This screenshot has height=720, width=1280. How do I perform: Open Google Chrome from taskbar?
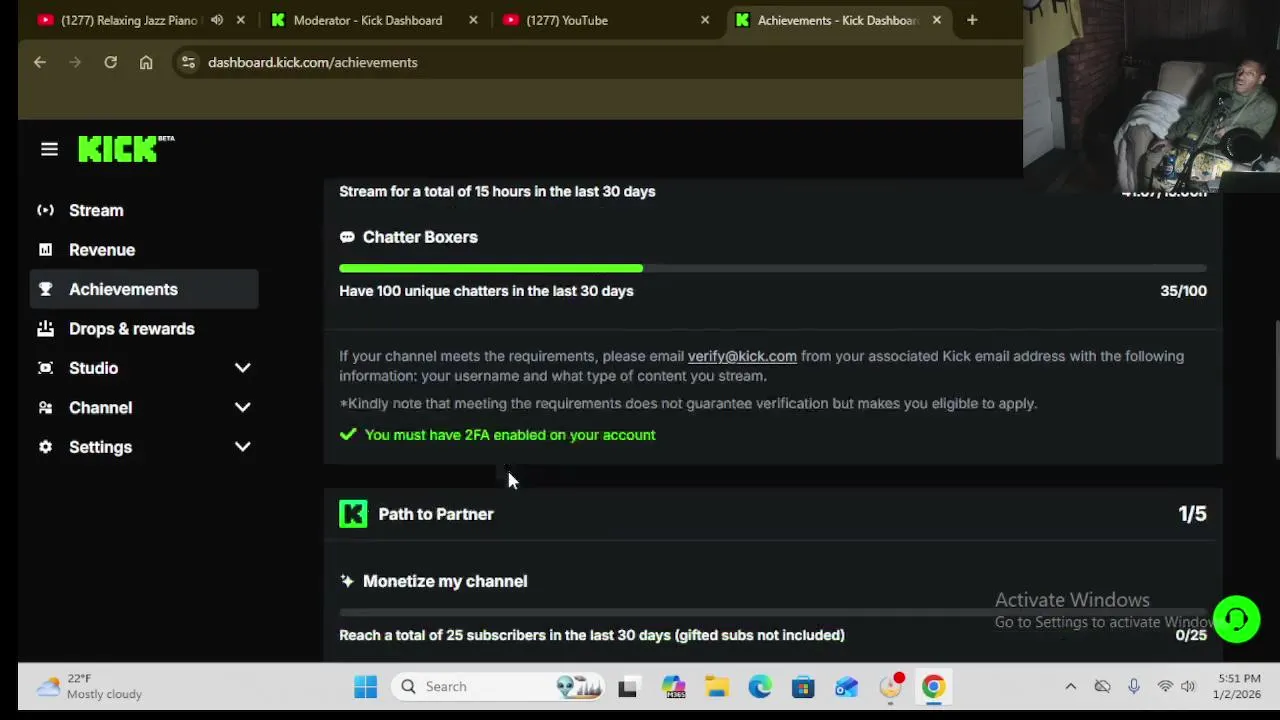pos(933,687)
